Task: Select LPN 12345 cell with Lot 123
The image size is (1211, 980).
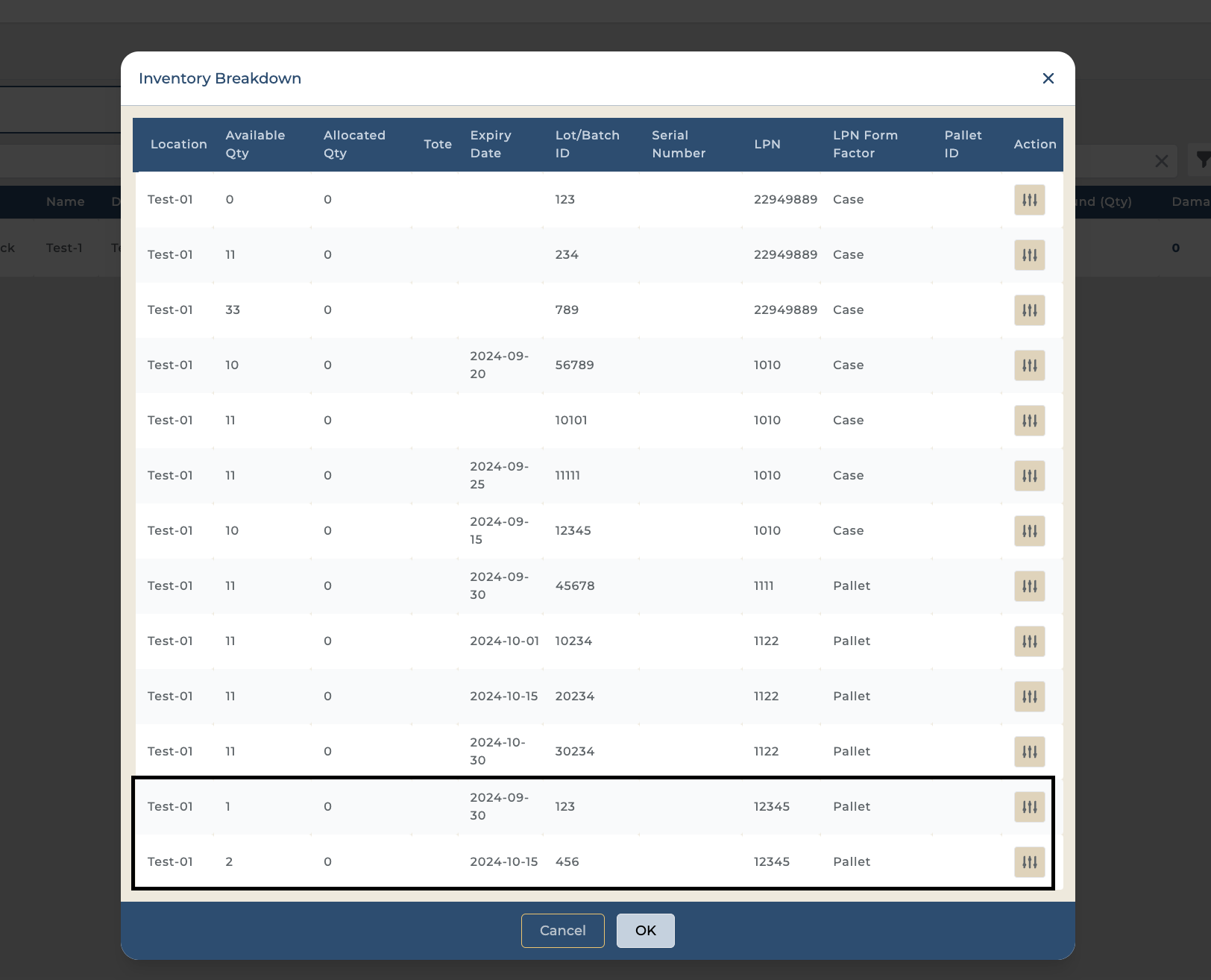Action: [771, 807]
